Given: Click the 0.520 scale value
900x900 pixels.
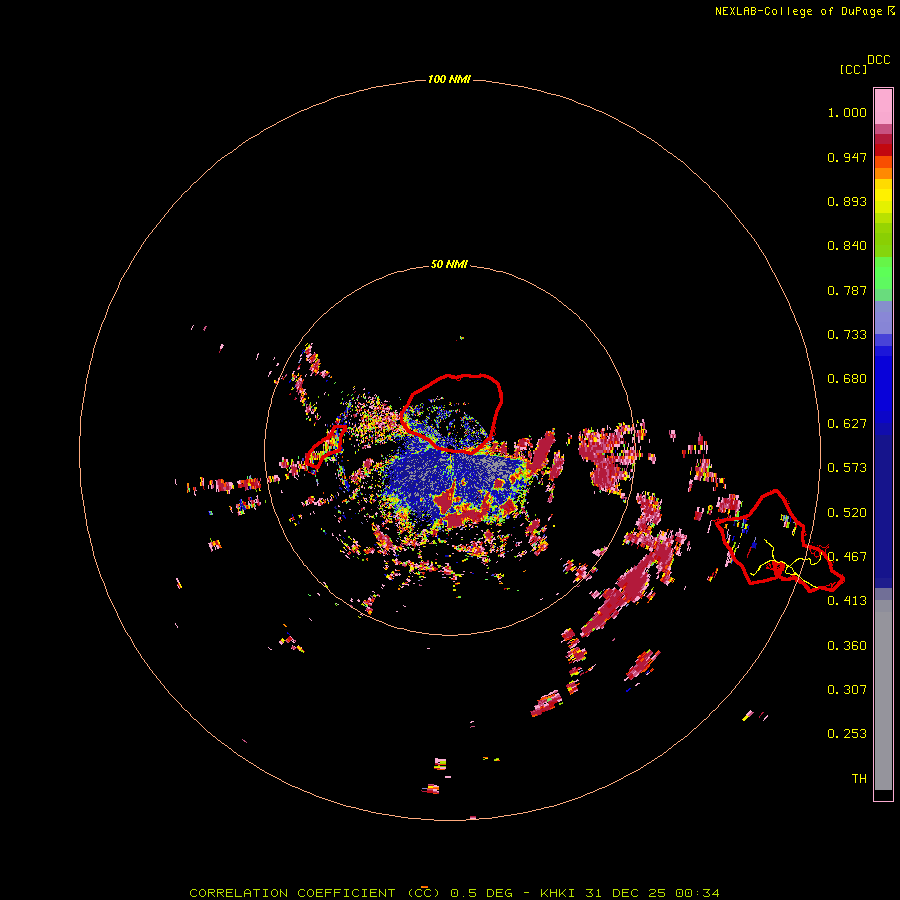Looking at the screenshot, I should point(847,513).
